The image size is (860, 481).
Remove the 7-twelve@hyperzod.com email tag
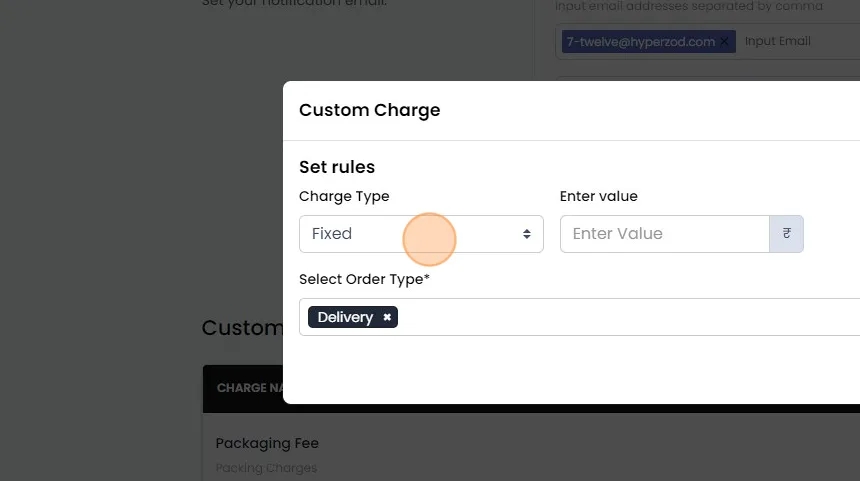point(725,41)
